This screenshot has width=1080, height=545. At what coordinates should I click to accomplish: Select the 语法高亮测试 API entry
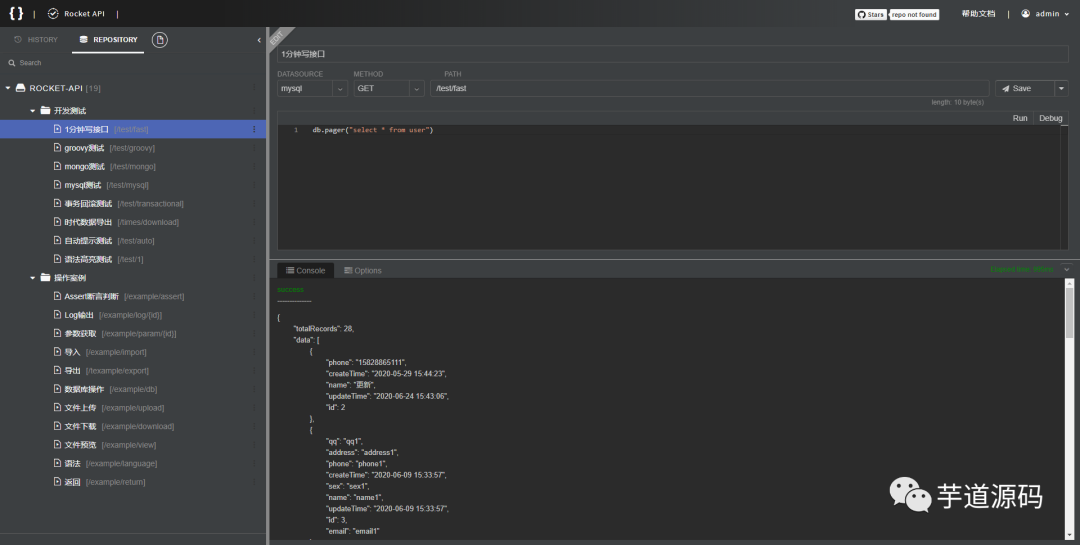click(x=133, y=259)
